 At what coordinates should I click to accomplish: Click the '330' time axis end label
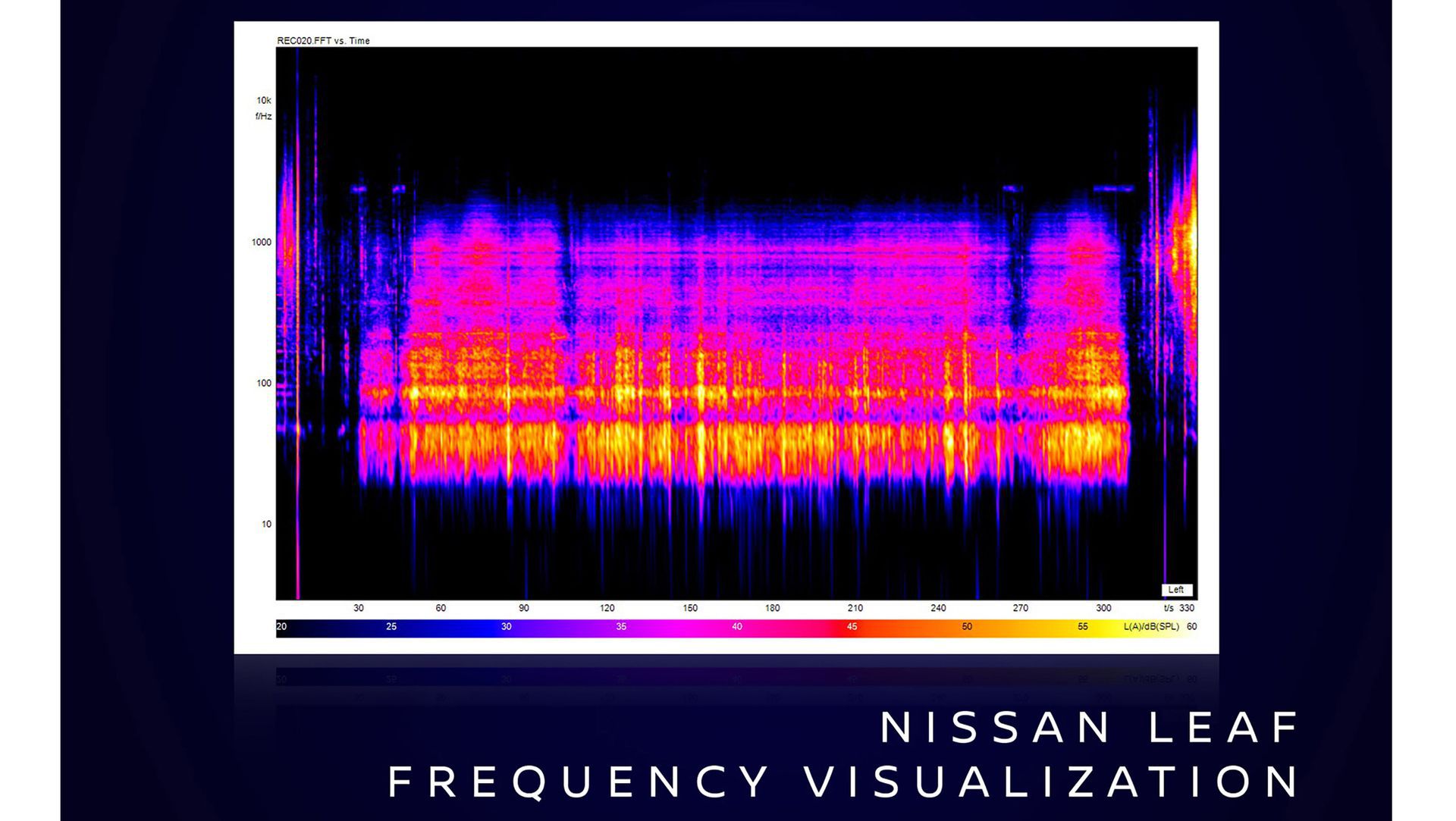pyautogui.click(x=1187, y=608)
